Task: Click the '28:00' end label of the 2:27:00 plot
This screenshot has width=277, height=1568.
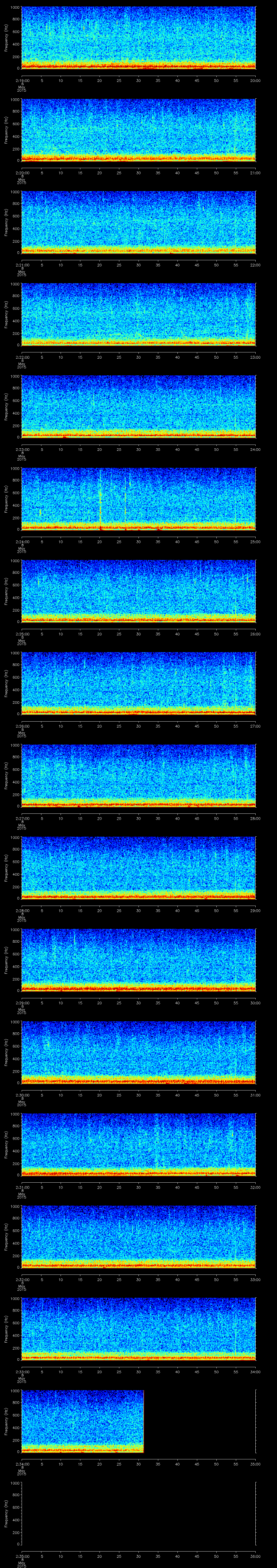Action: click(255, 818)
